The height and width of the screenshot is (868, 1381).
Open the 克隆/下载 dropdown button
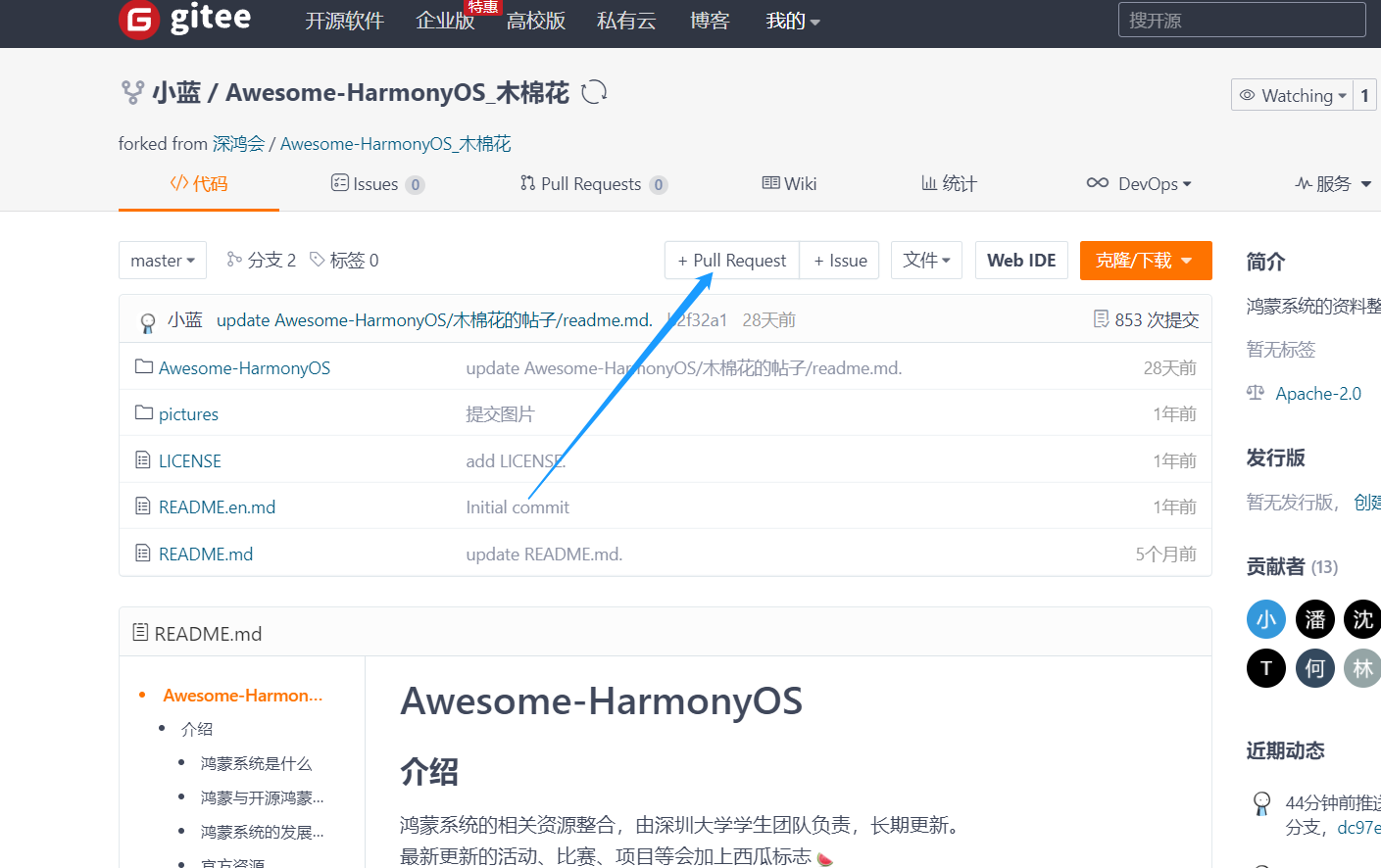click(1146, 261)
